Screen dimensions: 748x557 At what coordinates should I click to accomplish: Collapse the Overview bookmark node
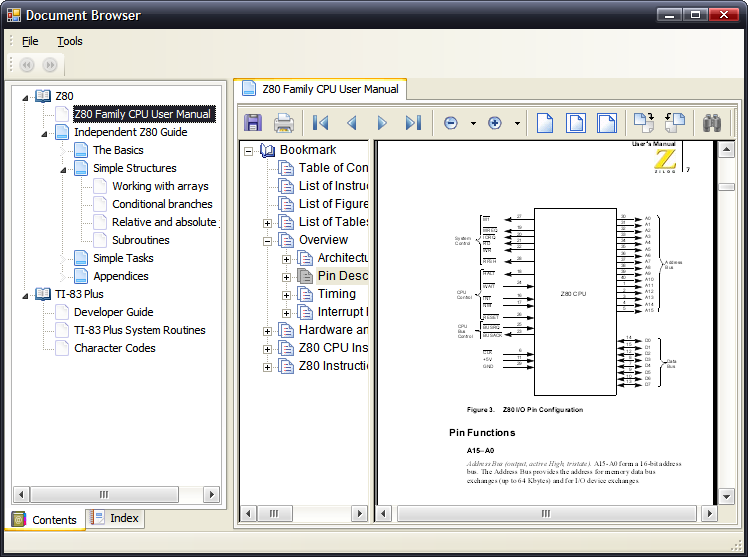click(268, 240)
